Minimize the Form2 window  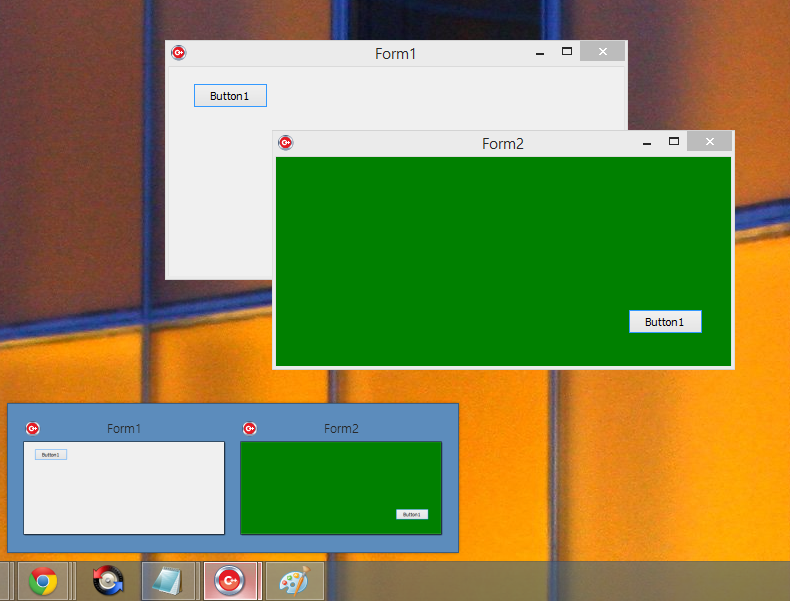click(x=647, y=144)
